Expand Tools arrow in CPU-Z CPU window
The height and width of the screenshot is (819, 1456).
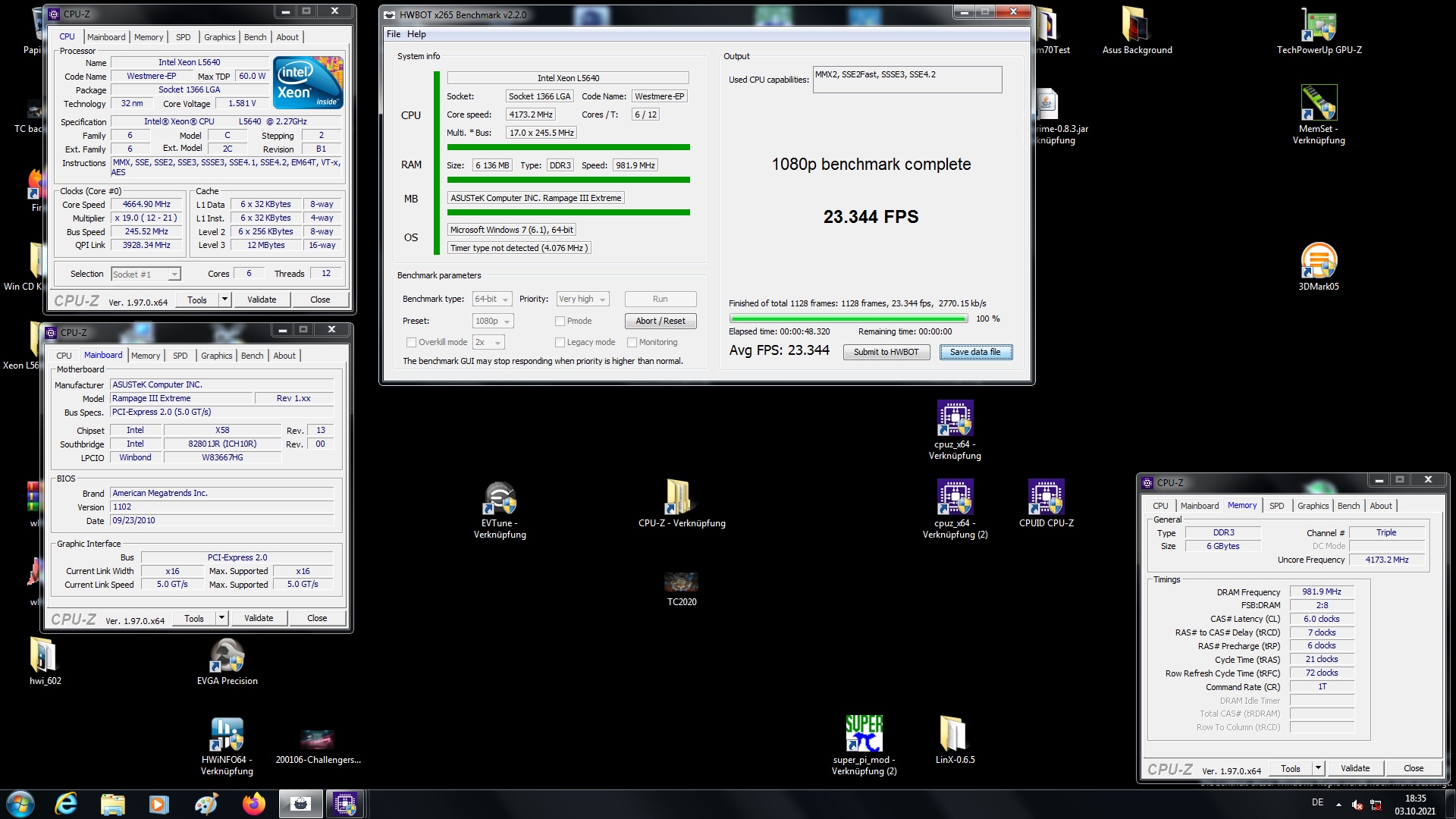(224, 300)
